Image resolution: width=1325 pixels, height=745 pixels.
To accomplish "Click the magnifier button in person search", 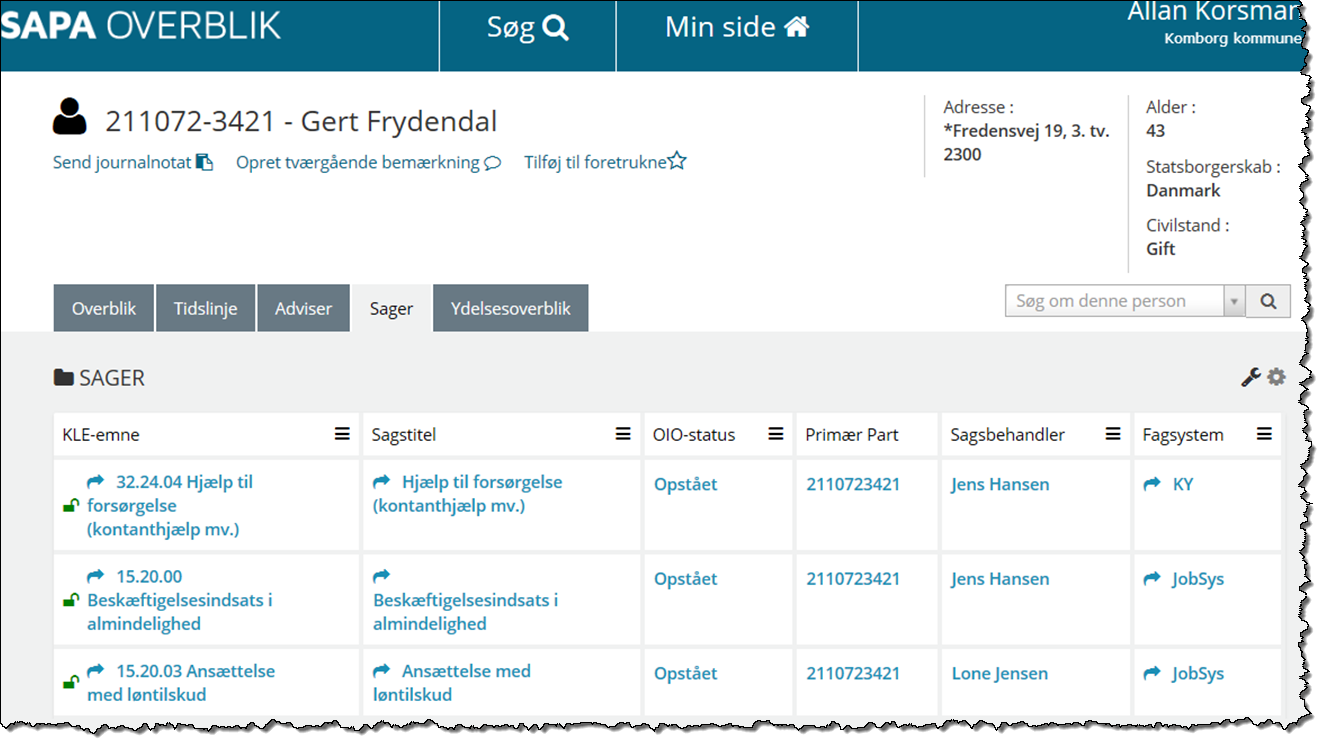I will point(1268,301).
